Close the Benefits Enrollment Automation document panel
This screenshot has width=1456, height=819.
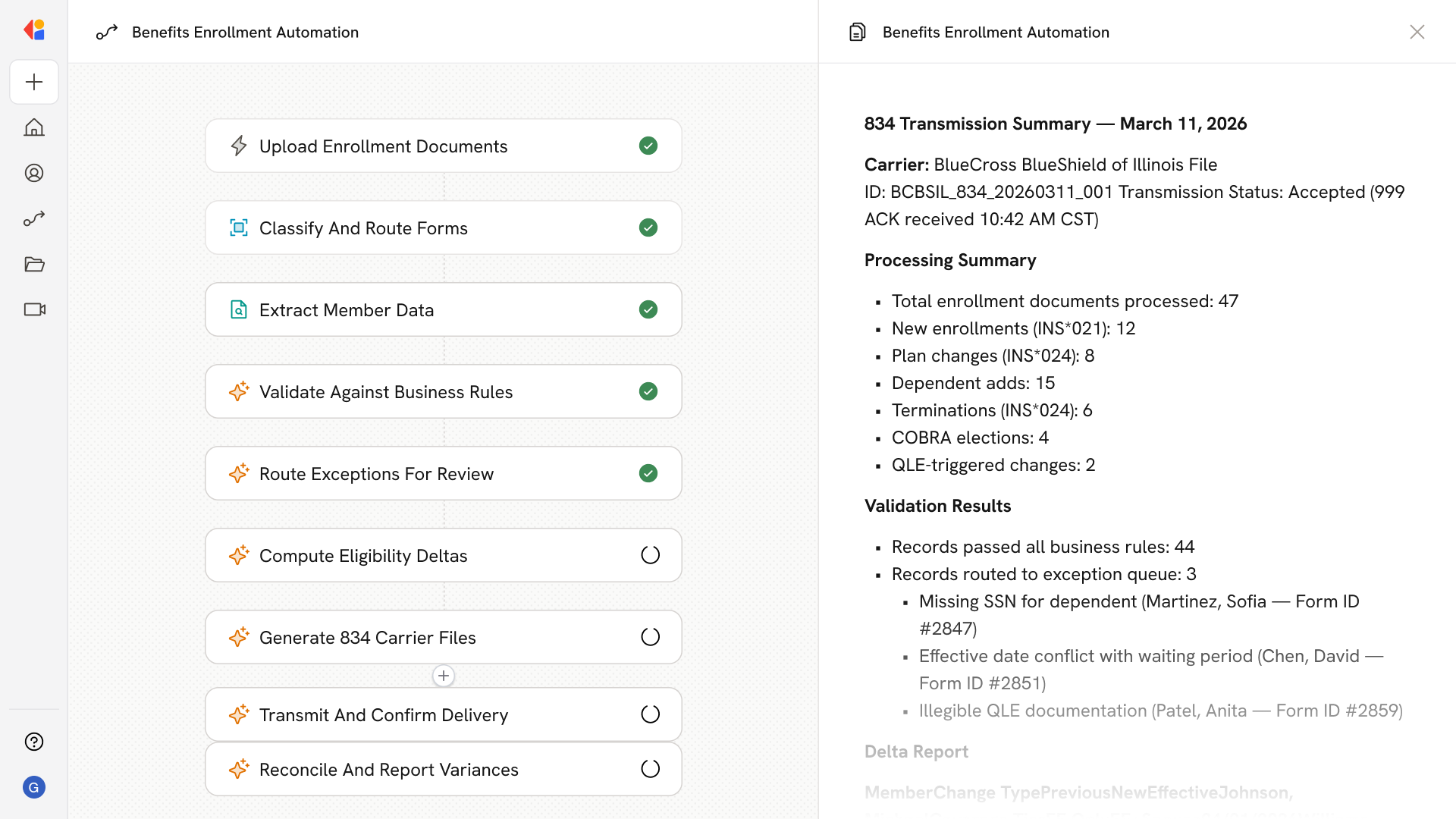(x=1417, y=32)
